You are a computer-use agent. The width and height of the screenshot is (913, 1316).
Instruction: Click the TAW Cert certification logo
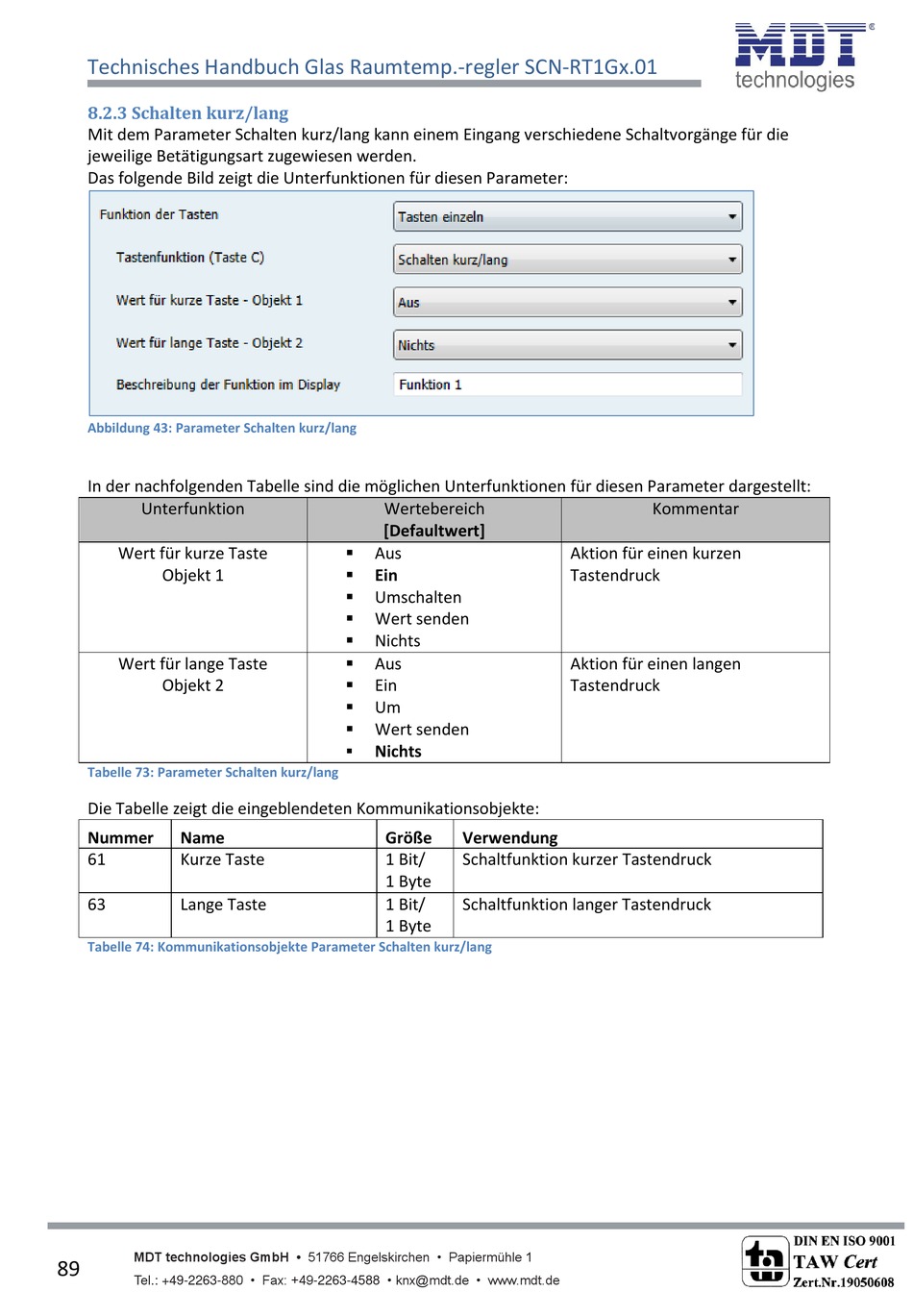[x=818, y=1261]
